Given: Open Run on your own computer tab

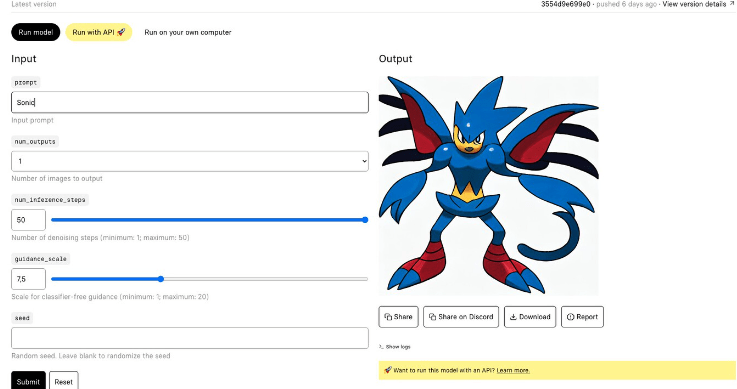Looking at the screenshot, I should tap(188, 32).
